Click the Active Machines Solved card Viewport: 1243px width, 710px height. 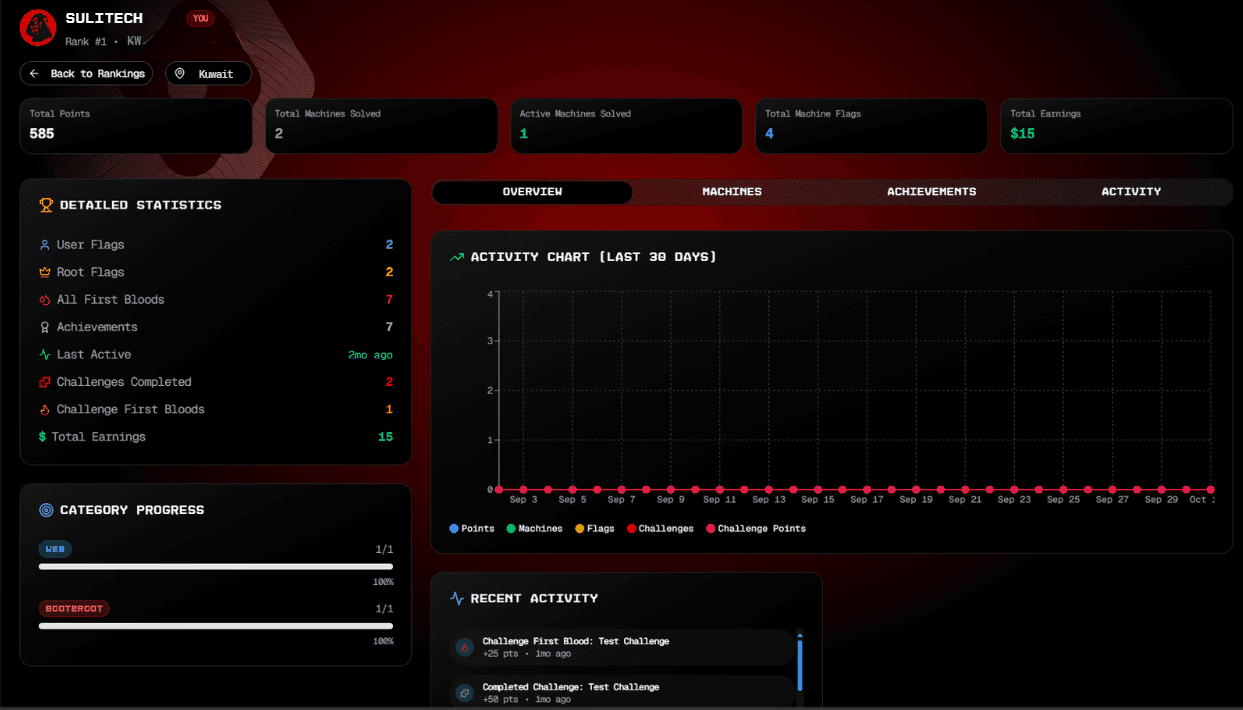click(x=626, y=126)
